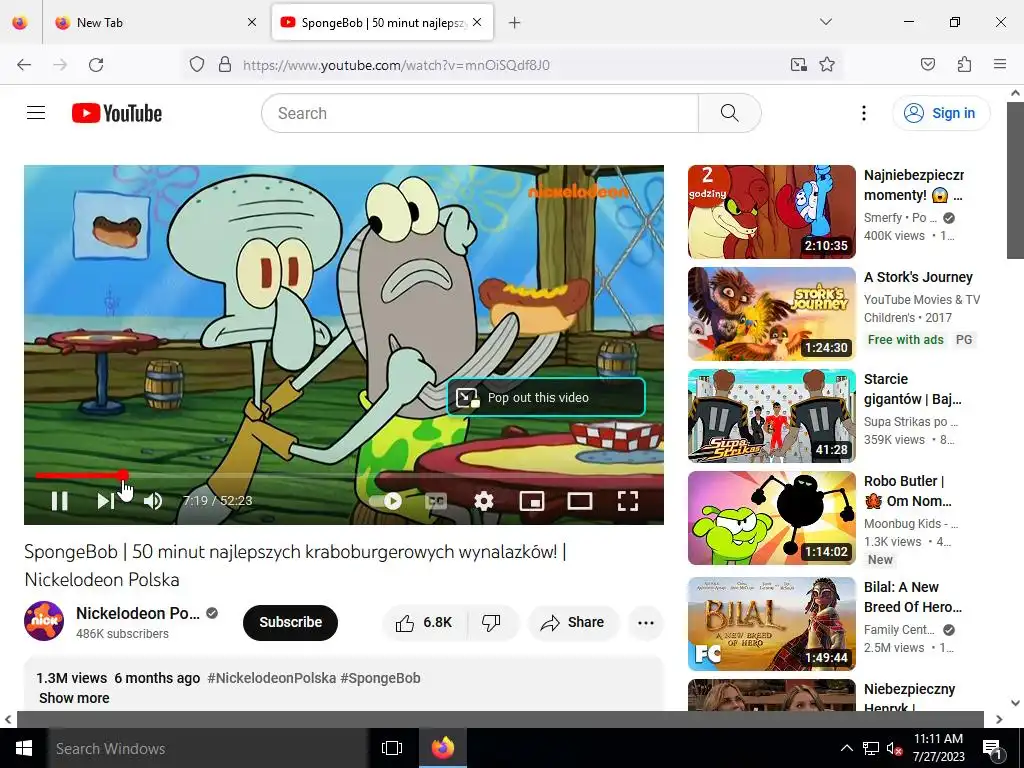Share the video
This screenshot has width=1024, height=768.
click(573, 622)
